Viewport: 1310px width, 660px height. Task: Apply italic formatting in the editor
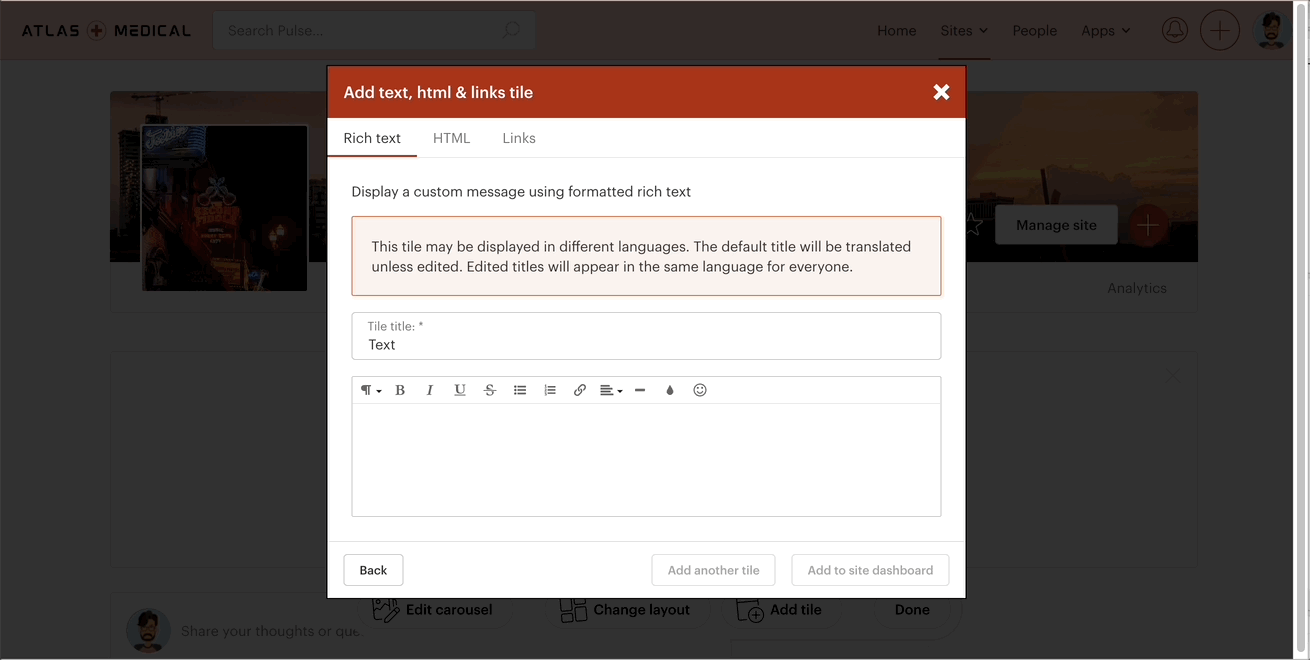click(x=430, y=390)
